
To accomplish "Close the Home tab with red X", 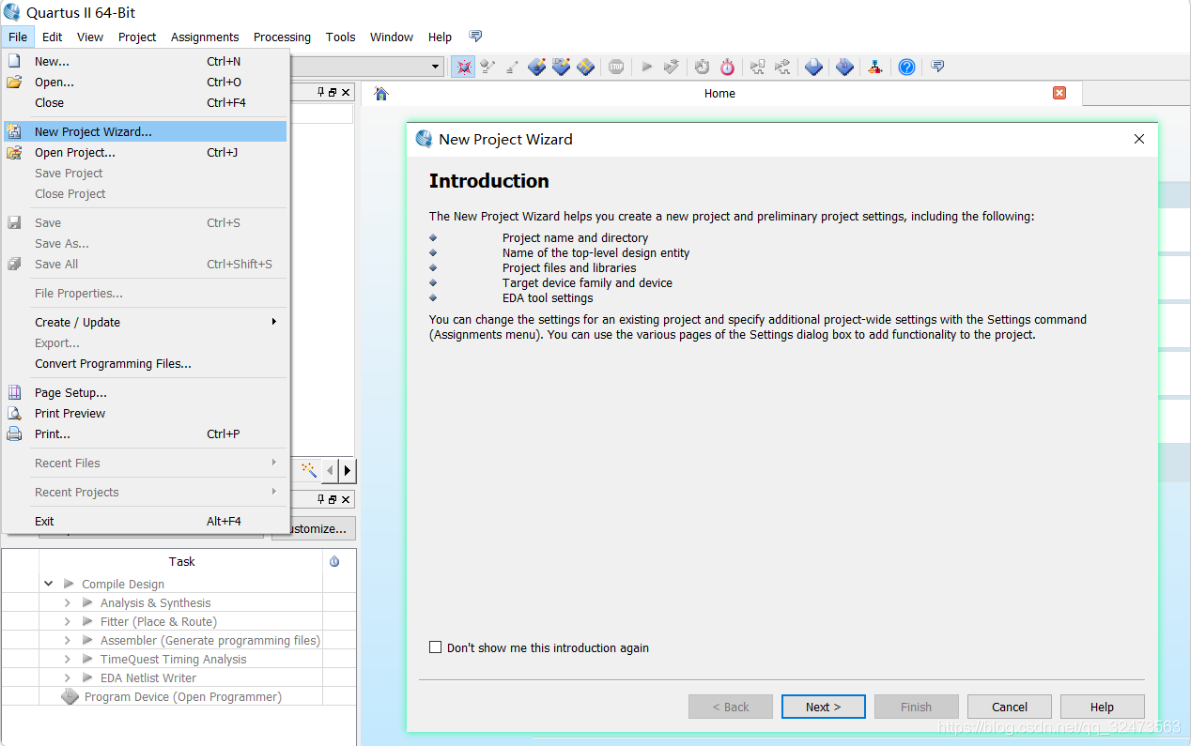I will click(x=1059, y=93).
